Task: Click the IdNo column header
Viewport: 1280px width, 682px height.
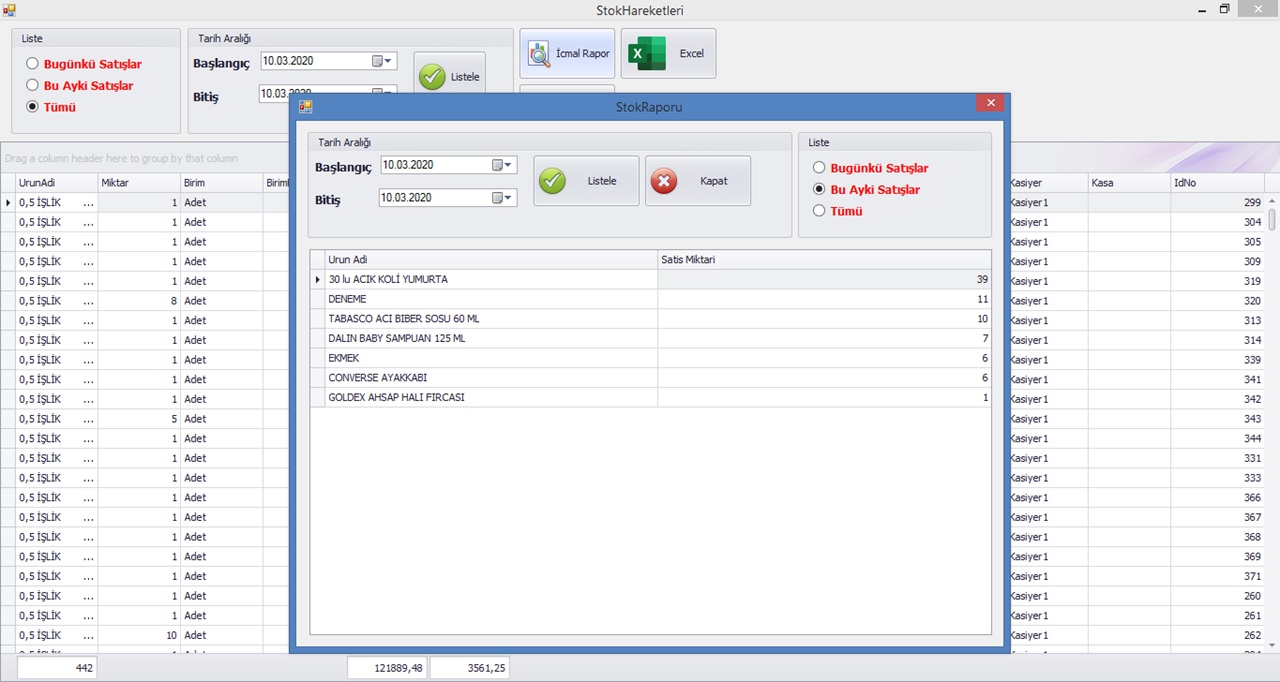Action: pos(1217,183)
